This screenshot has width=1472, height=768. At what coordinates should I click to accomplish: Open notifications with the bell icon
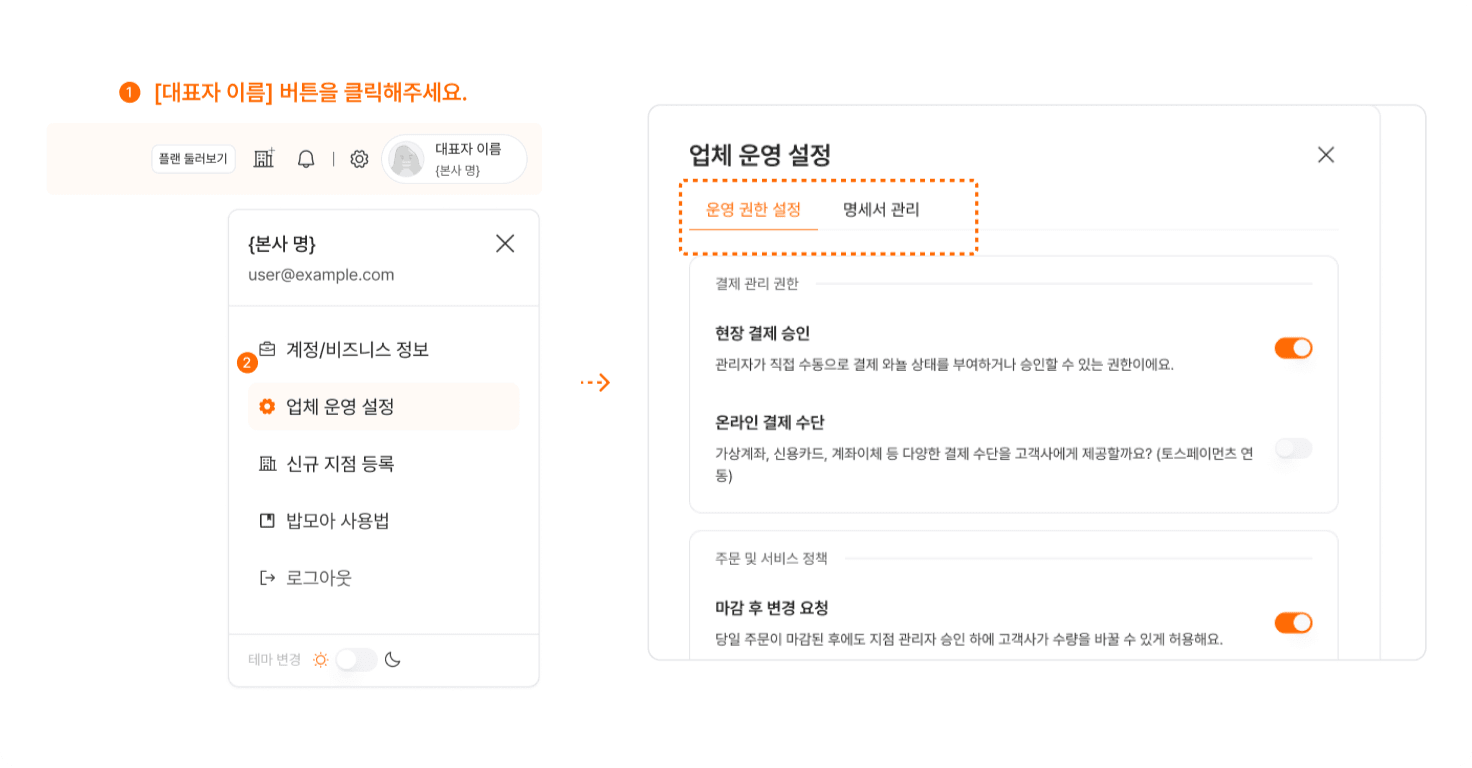tap(306, 159)
